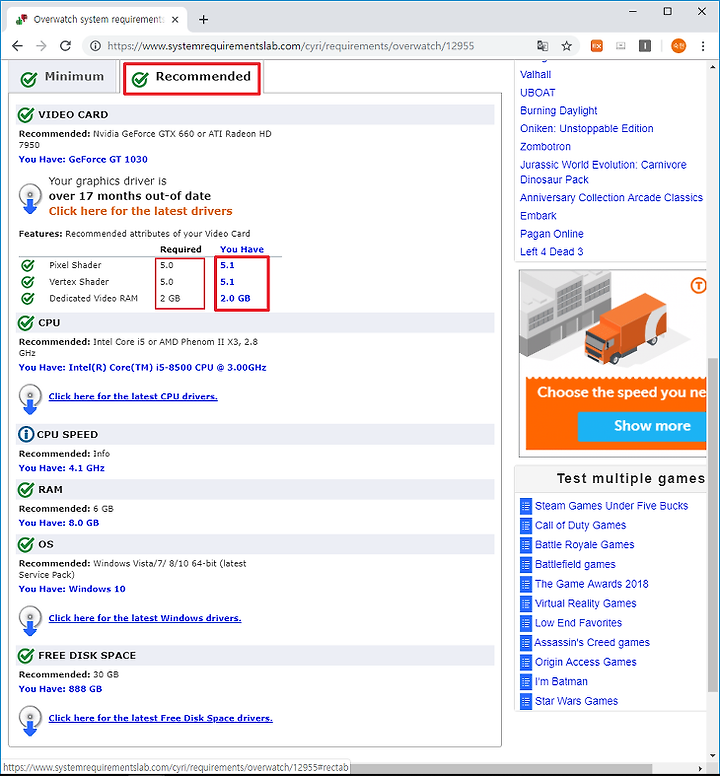Open the Chrome profile avatar
Screen dimensions: 720x776
(x=678, y=46)
